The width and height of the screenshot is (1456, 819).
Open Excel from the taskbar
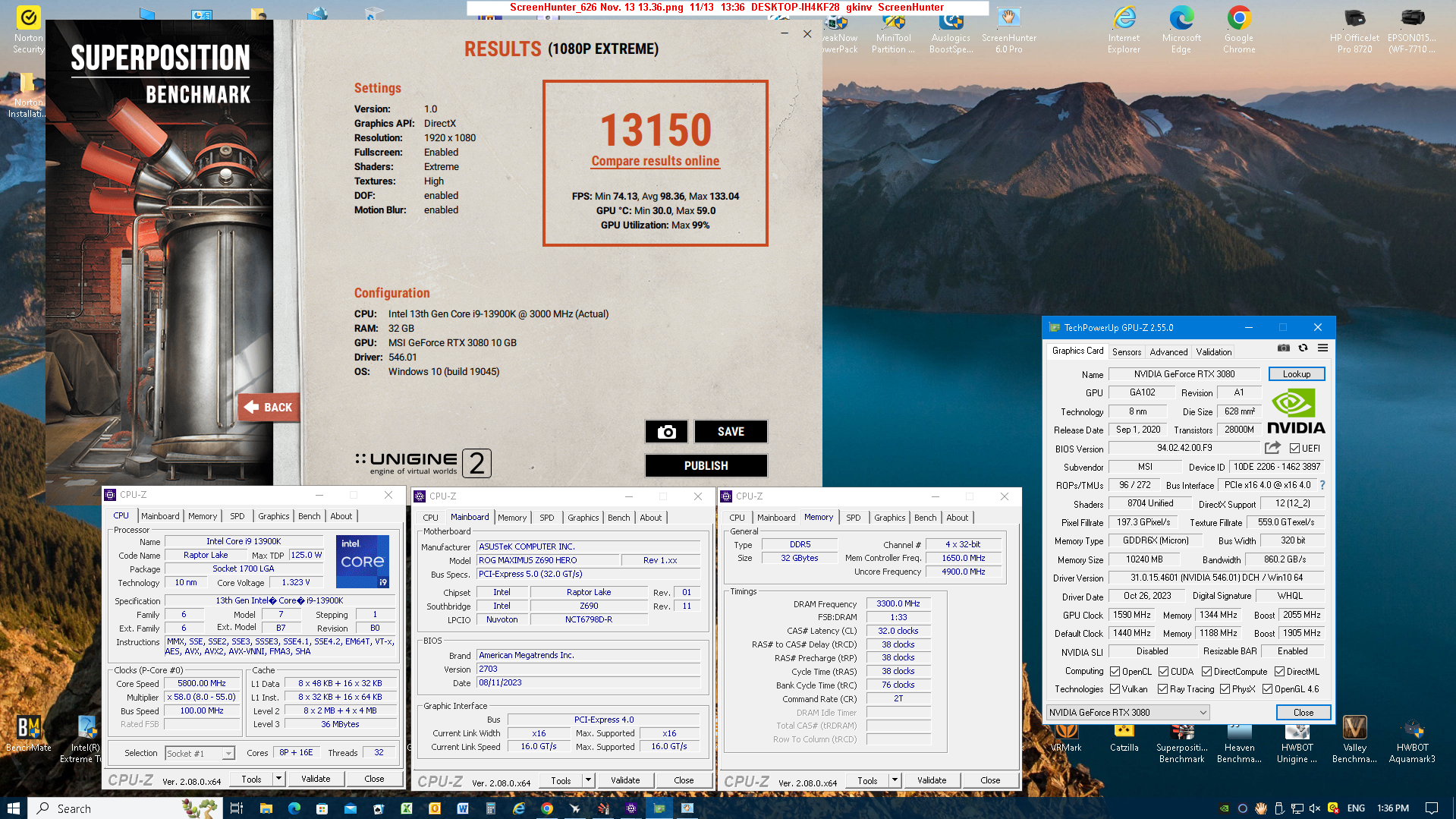click(406, 808)
